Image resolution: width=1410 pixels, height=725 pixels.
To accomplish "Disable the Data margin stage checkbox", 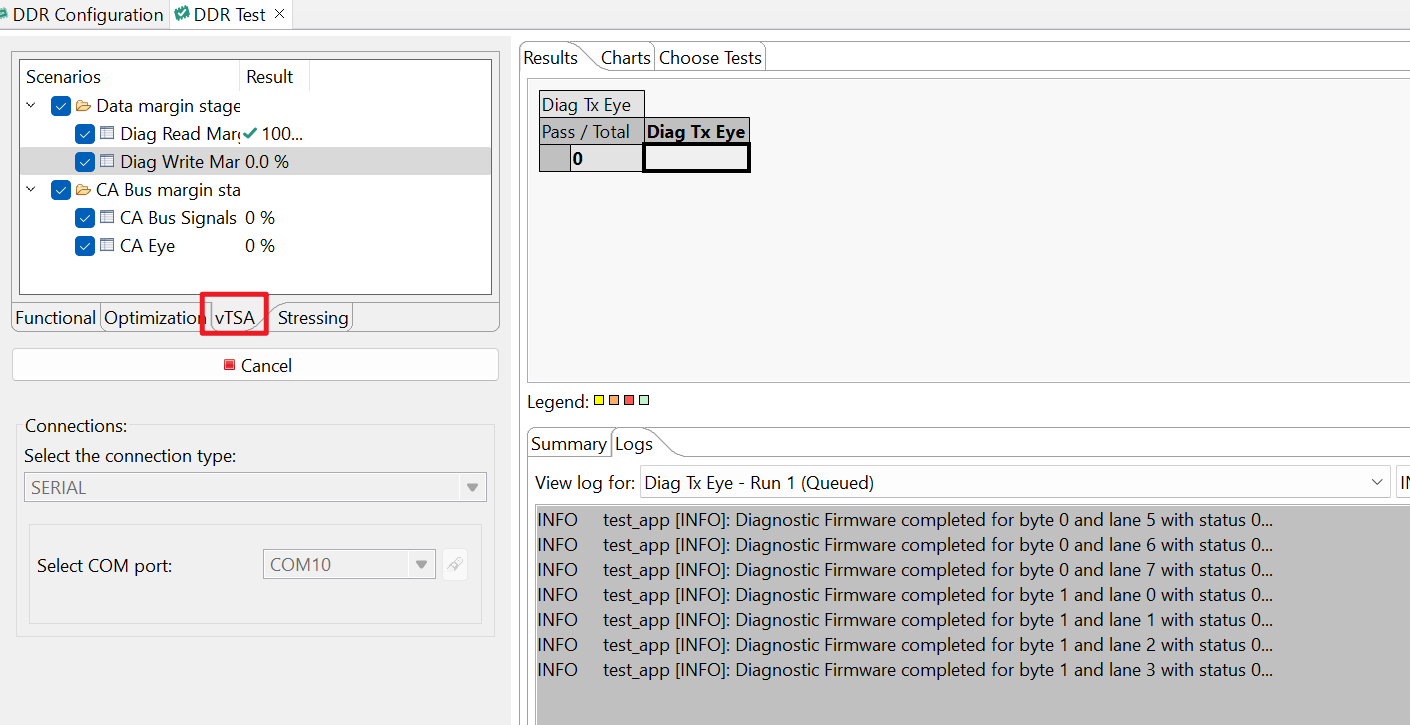I will [60, 105].
